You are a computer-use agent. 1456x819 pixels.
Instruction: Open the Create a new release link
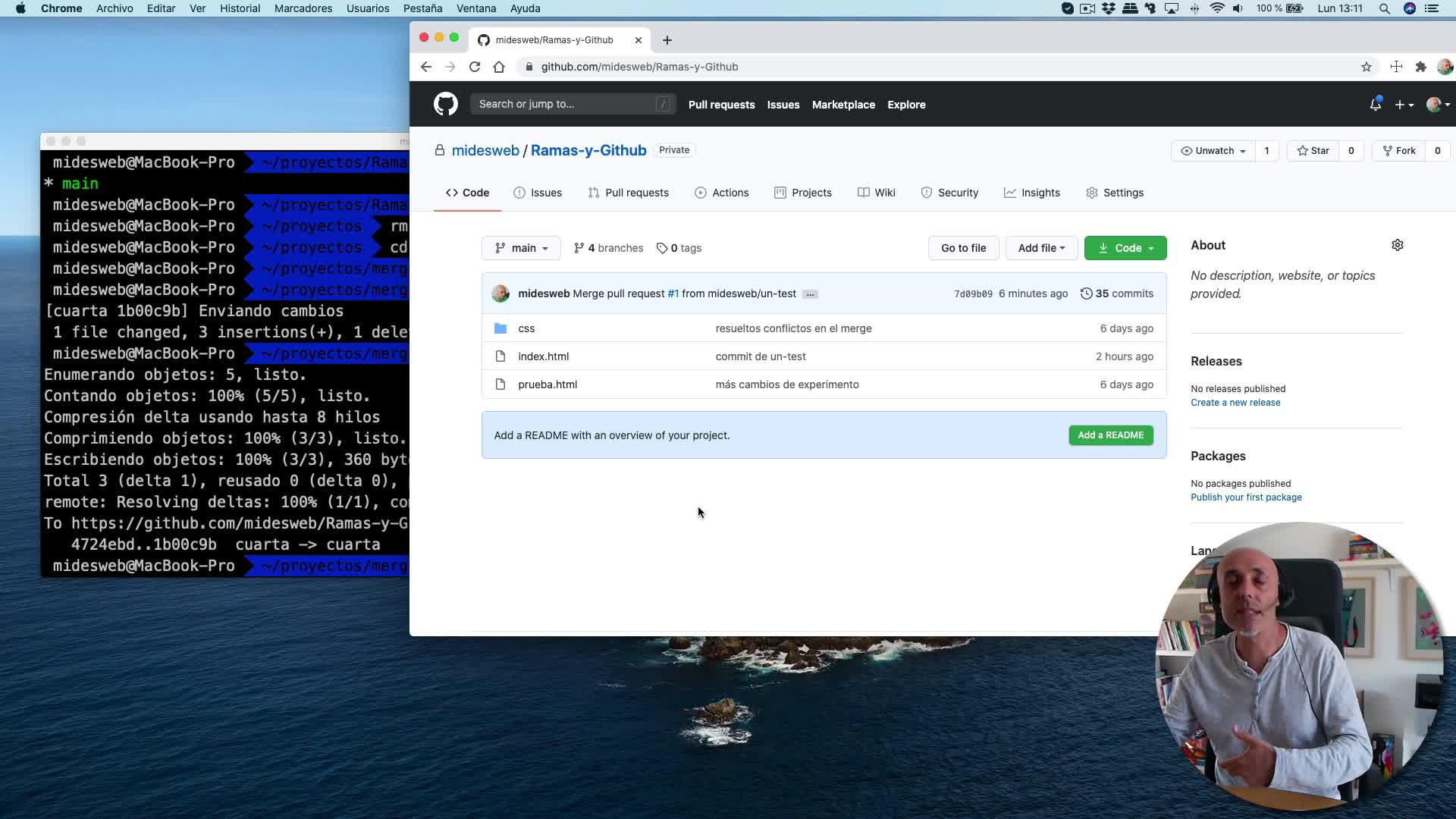[1235, 403]
